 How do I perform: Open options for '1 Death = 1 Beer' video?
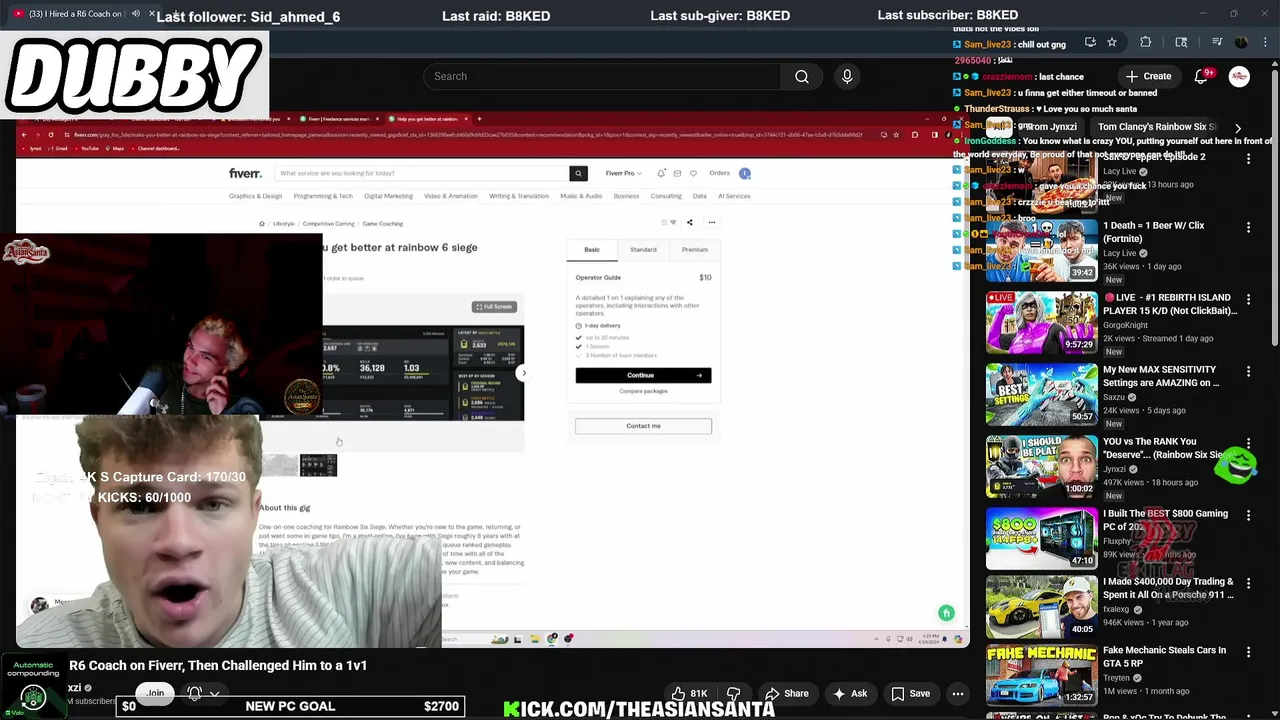[x=1248, y=227]
